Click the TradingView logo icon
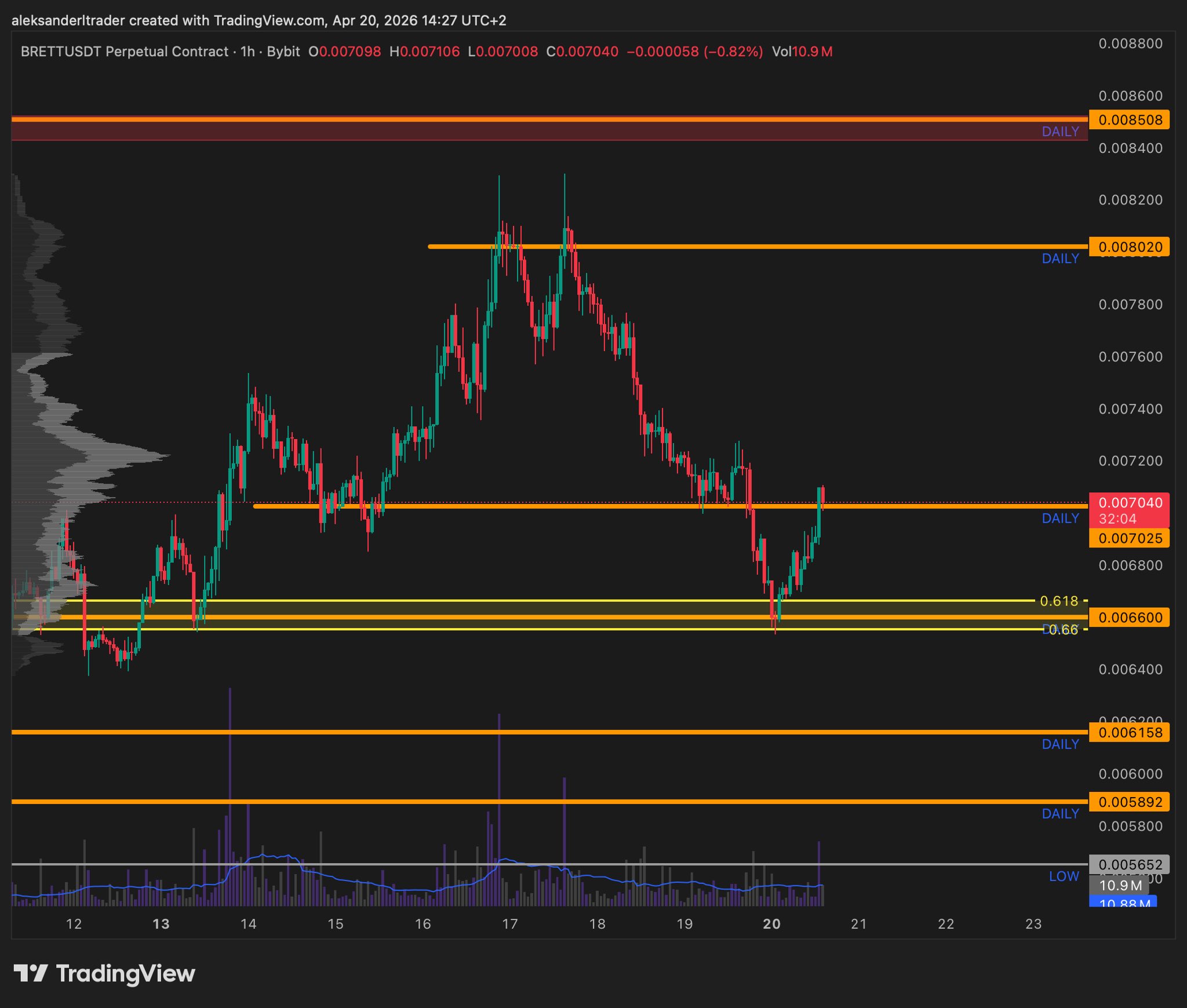This screenshot has height=1008, width=1187. click(30, 973)
